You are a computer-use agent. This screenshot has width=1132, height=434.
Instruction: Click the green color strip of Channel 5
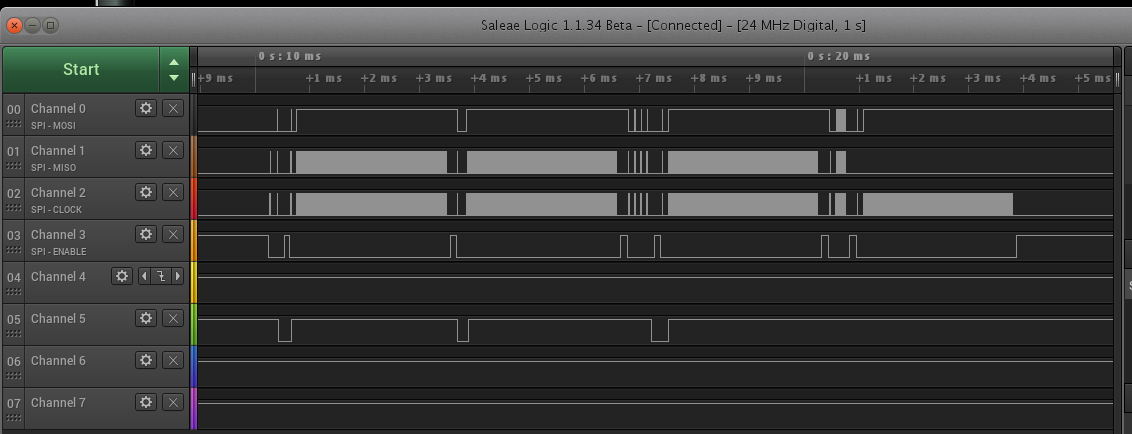coord(193,324)
